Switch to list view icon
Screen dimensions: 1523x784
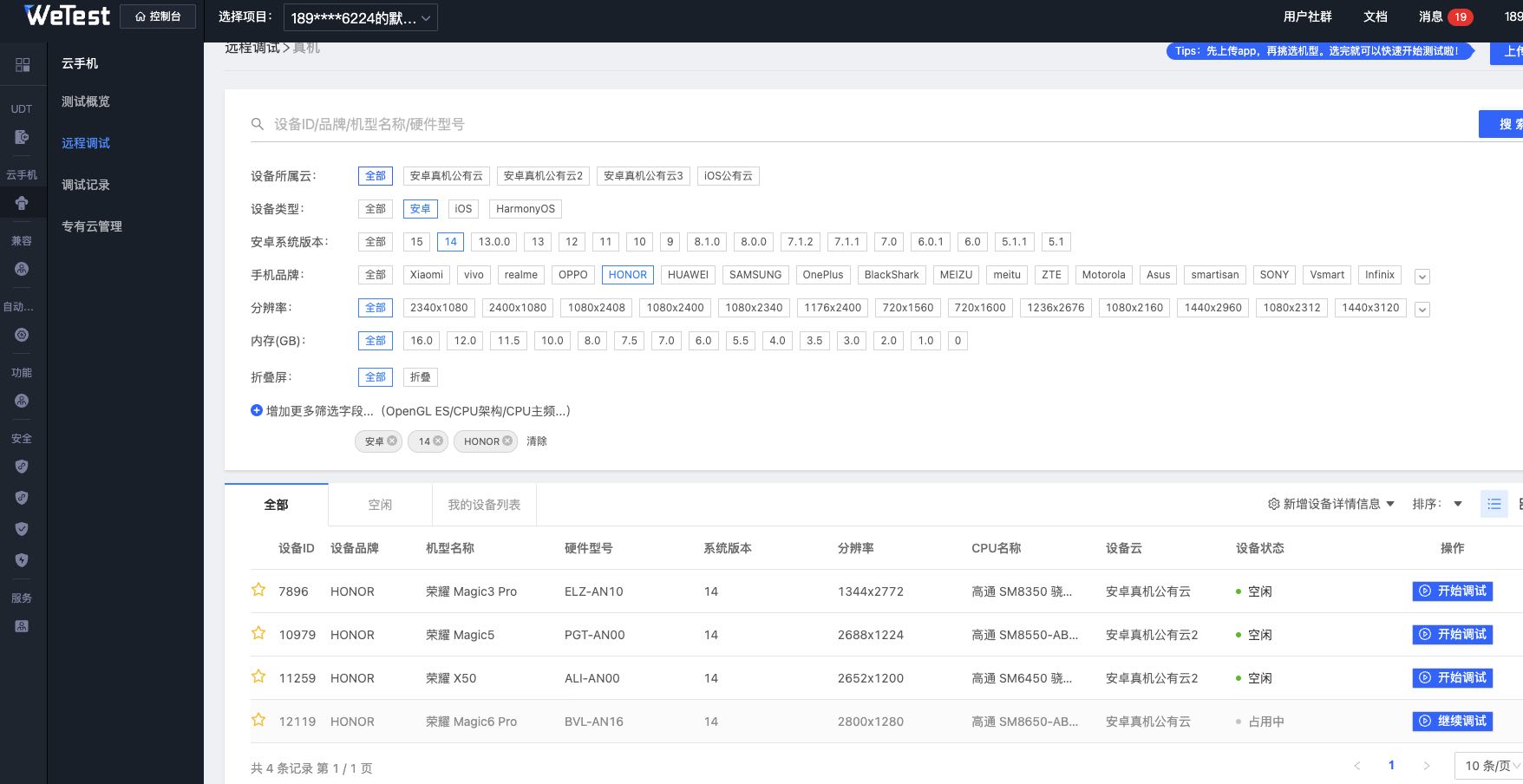click(x=1494, y=504)
